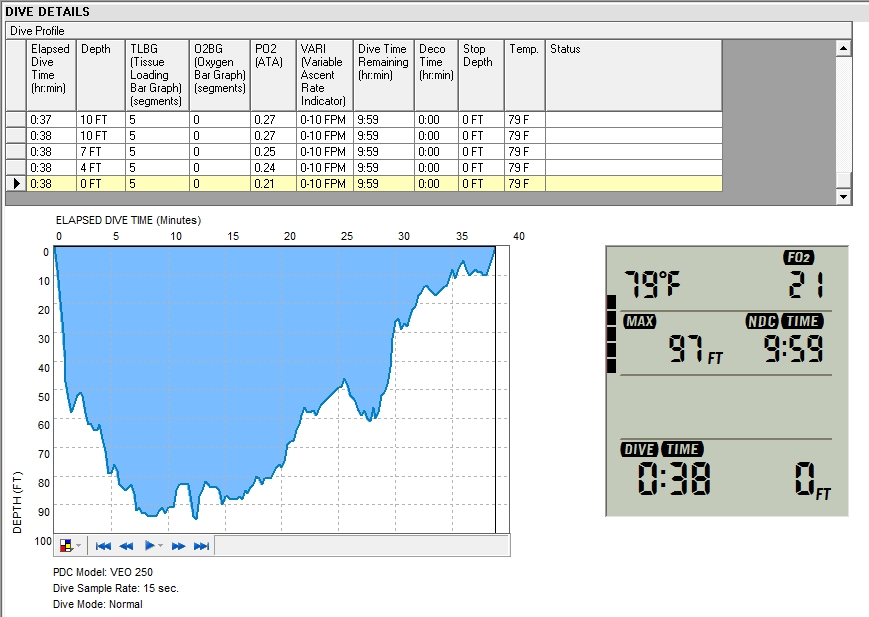Click the NDC TIME badge on the LCD
Image resolution: width=869 pixels, height=617 pixels.
[x=785, y=321]
